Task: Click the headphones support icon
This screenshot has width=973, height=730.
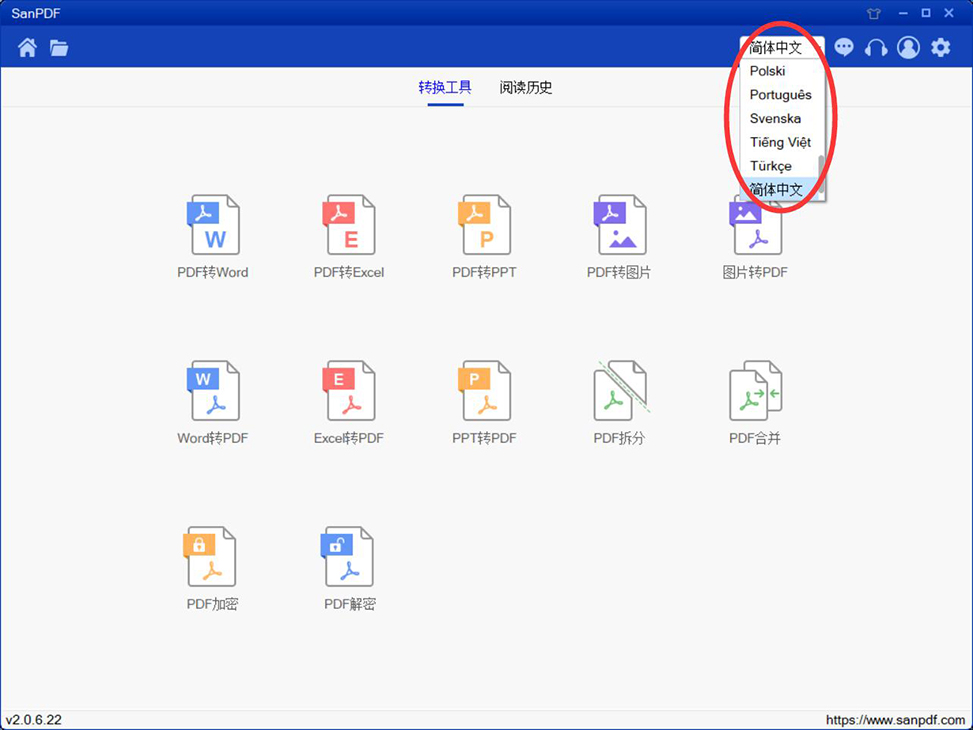Action: point(876,48)
